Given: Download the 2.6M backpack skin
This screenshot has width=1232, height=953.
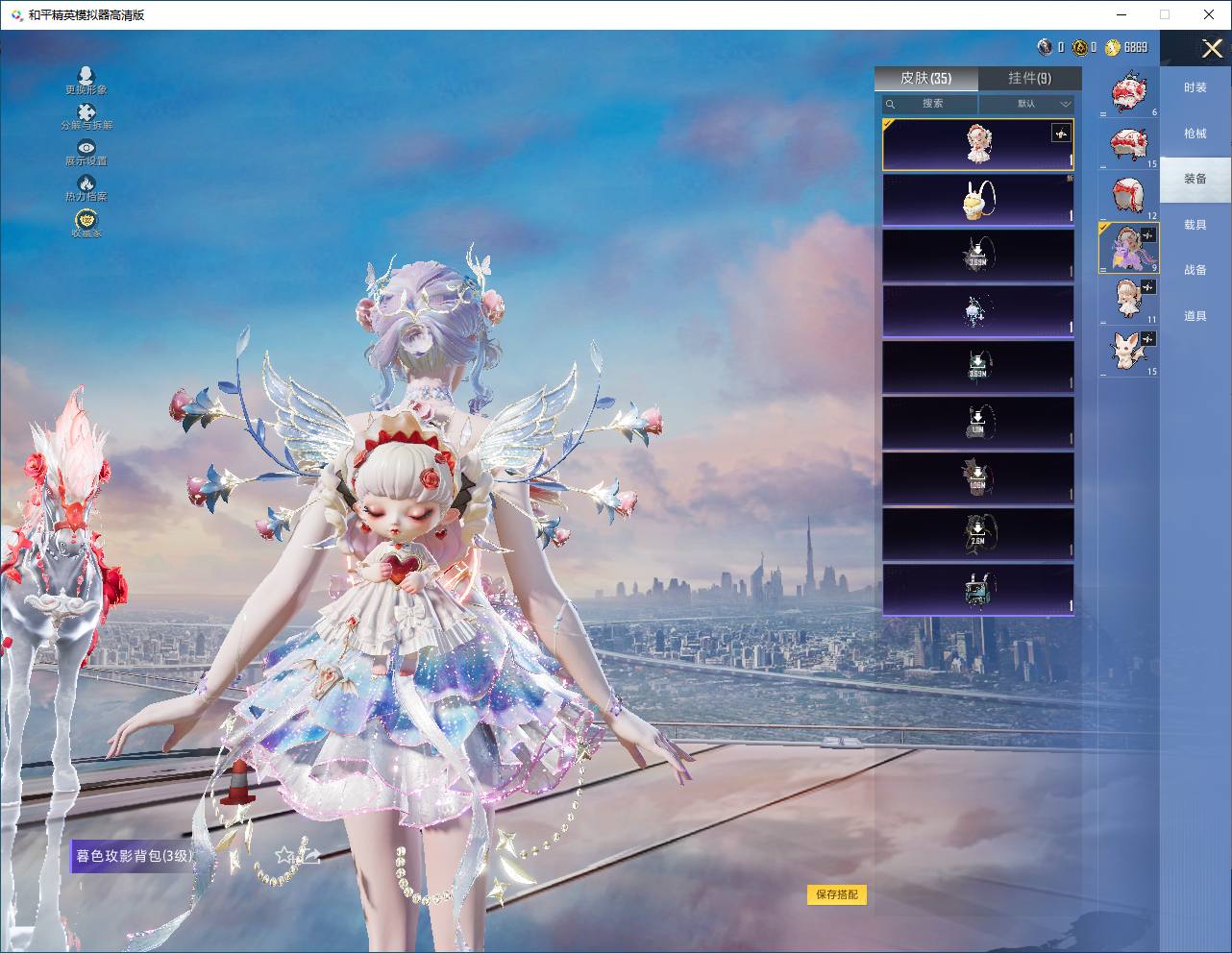Looking at the screenshot, I should coord(977,534).
